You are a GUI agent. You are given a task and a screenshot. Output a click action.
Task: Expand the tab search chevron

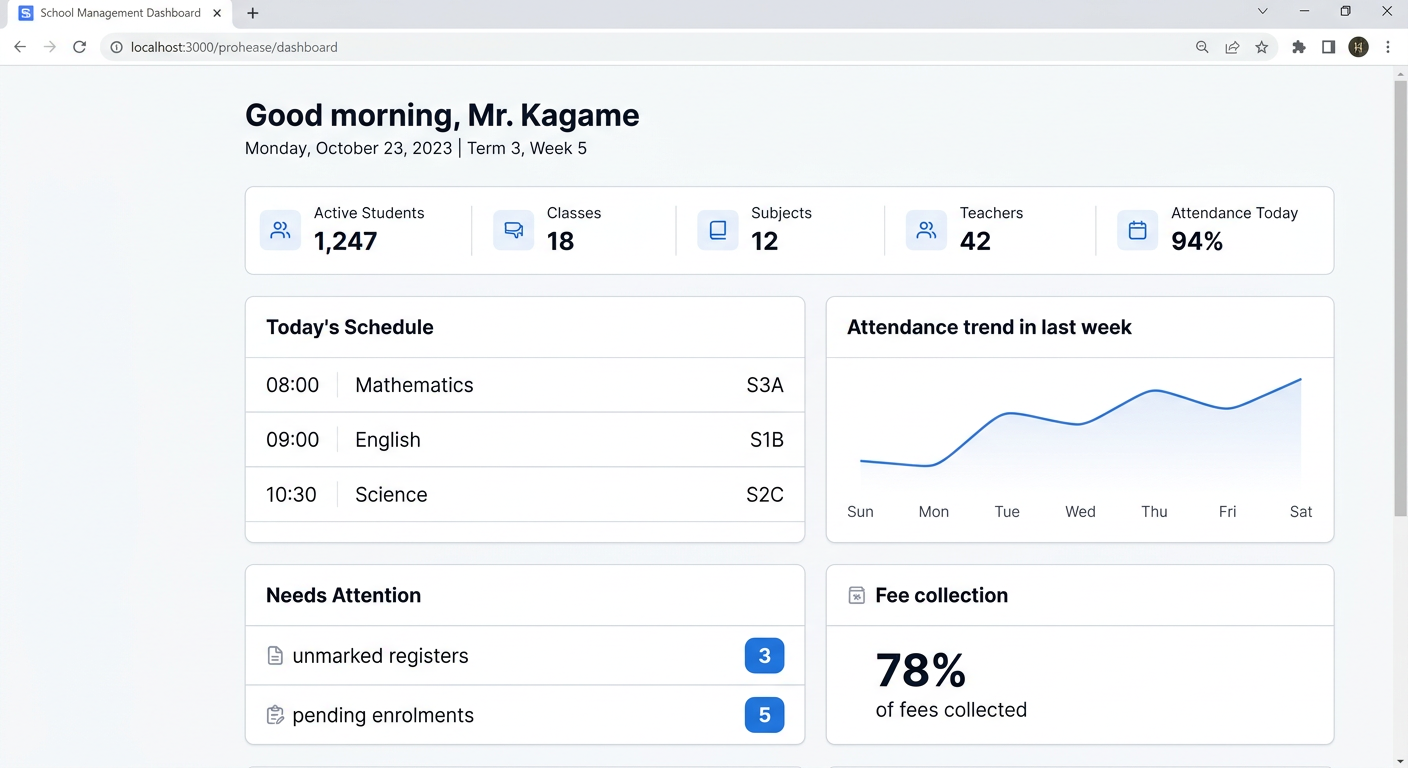(1263, 12)
